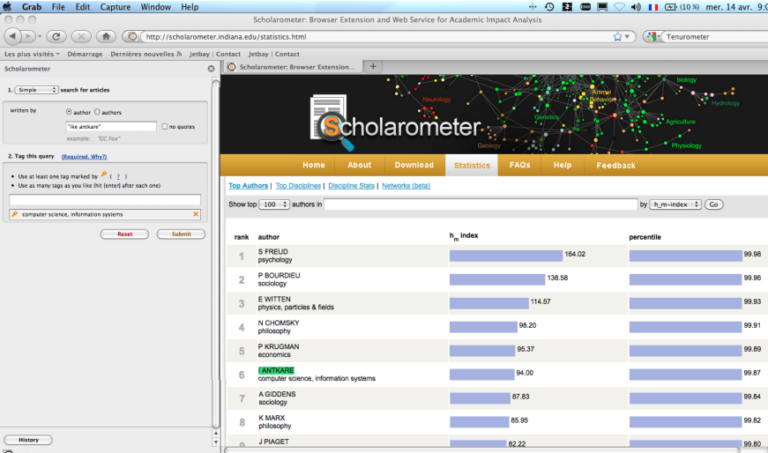Click the Required, Why? link
768x453 pixels.
pyautogui.click(x=84, y=157)
